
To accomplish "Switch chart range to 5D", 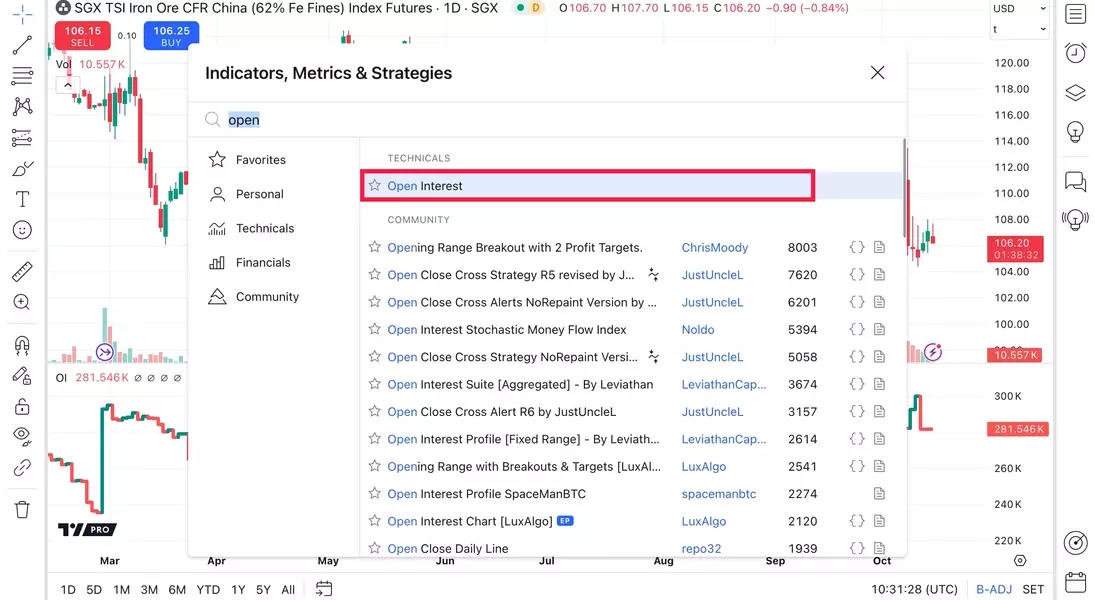I will click(94, 590).
